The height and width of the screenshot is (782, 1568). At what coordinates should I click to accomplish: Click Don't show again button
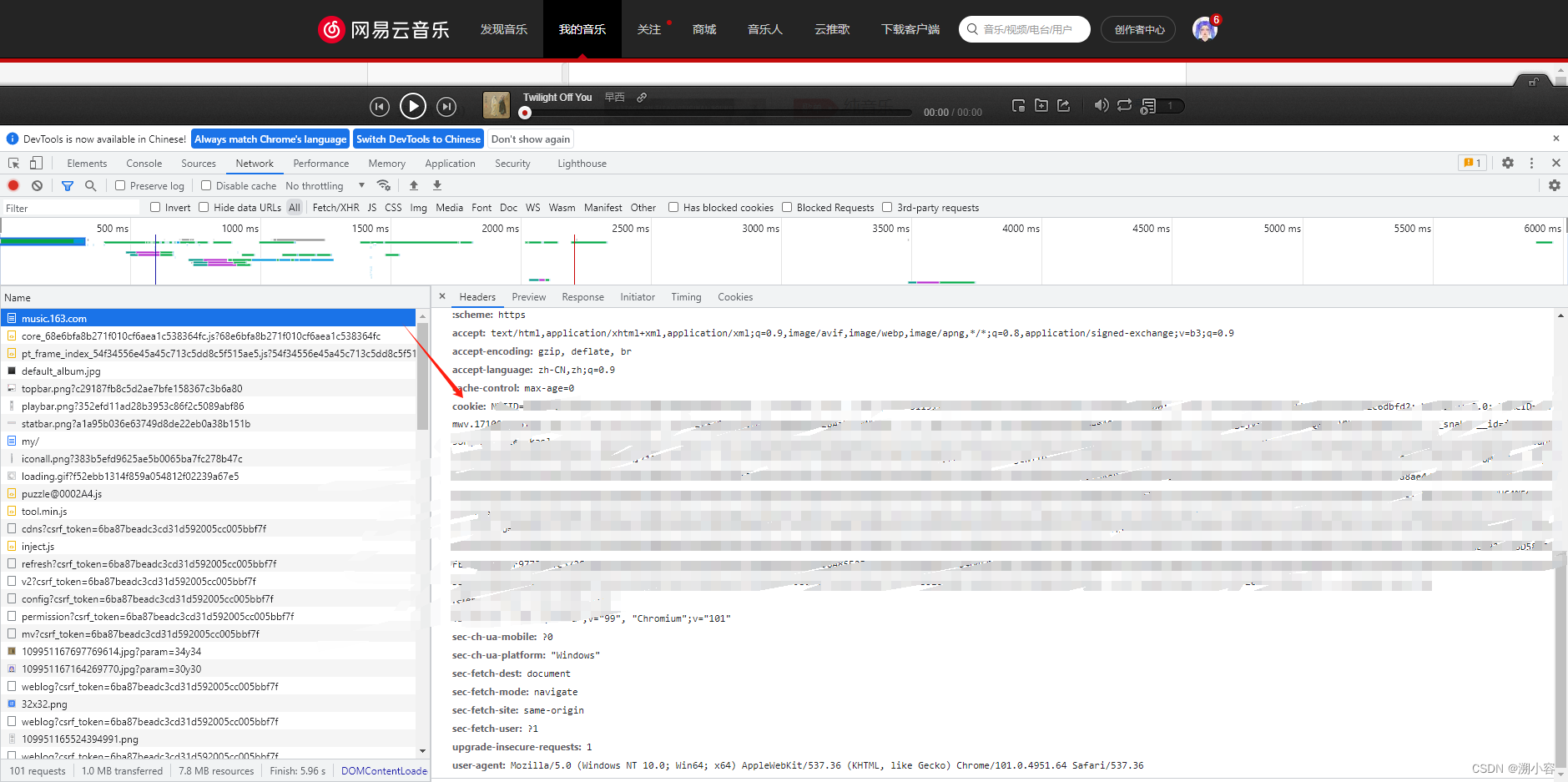[x=531, y=139]
